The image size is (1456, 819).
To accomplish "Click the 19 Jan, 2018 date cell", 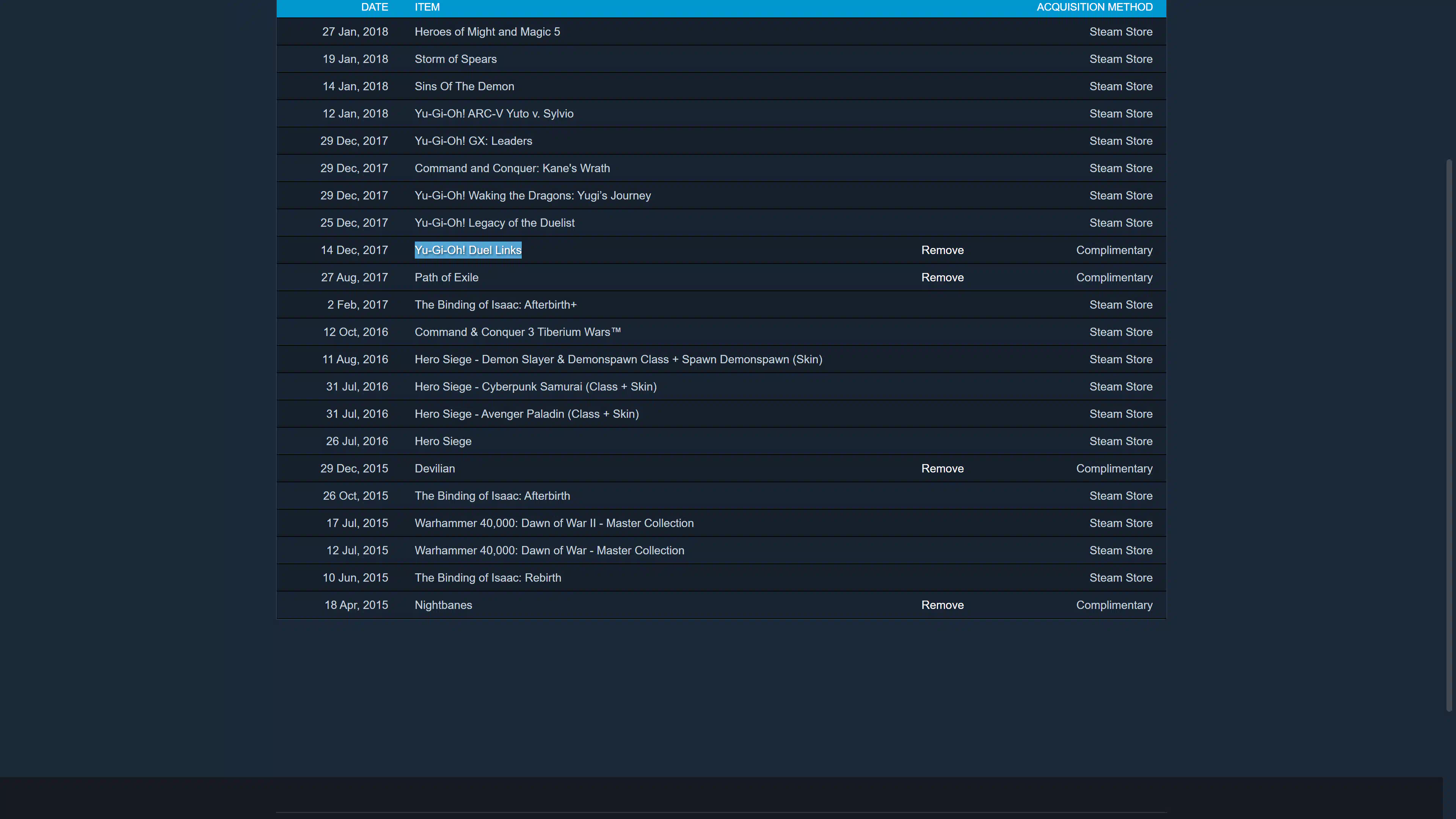I will [x=355, y=60].
